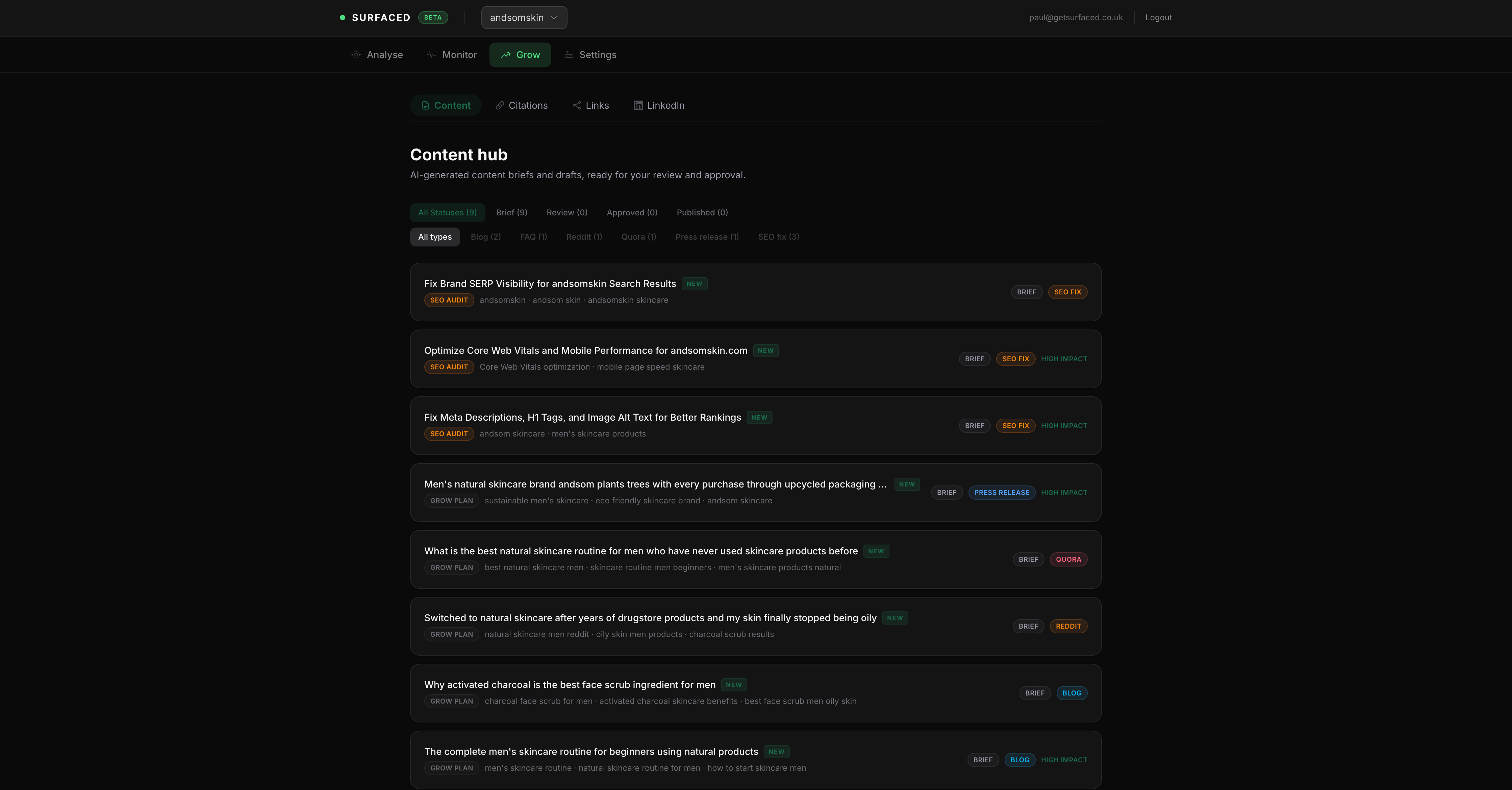Viewport: 1512px width, 790px height.
Task: Select the All types filter
Action: [x=435, y=237]
